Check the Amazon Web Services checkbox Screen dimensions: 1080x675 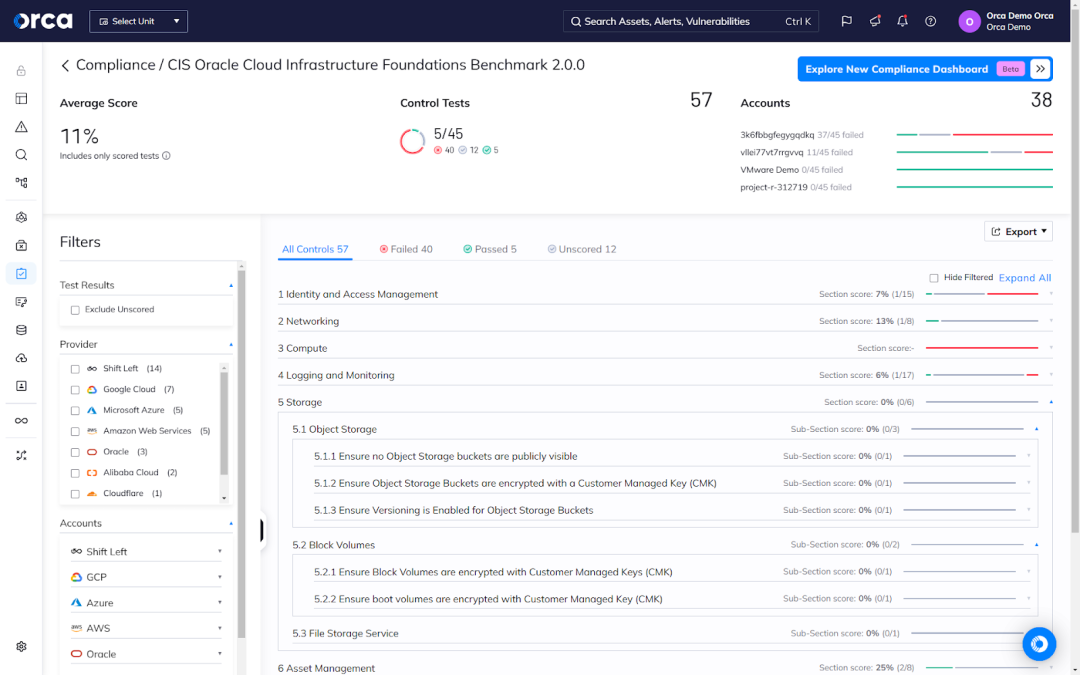coord(75,431)
